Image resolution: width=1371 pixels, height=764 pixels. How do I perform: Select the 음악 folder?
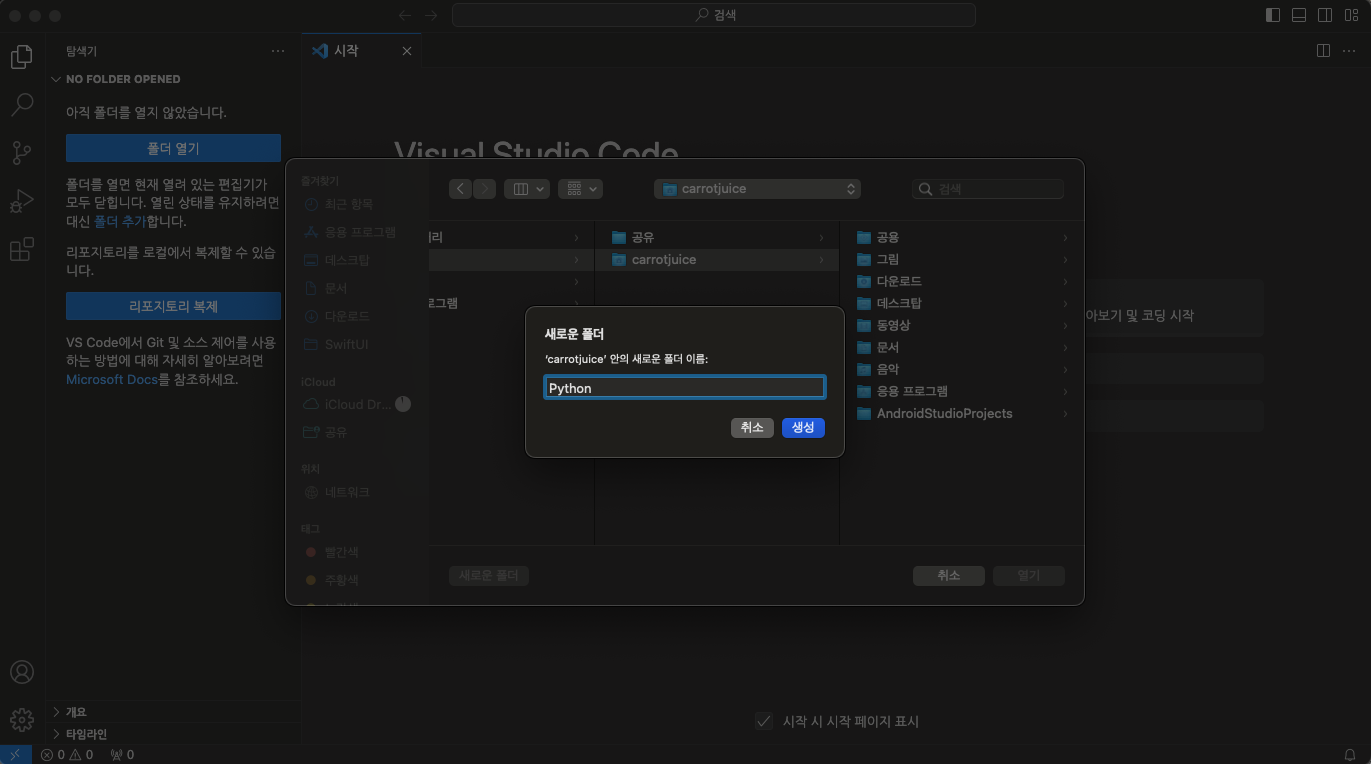pos(962,369)
